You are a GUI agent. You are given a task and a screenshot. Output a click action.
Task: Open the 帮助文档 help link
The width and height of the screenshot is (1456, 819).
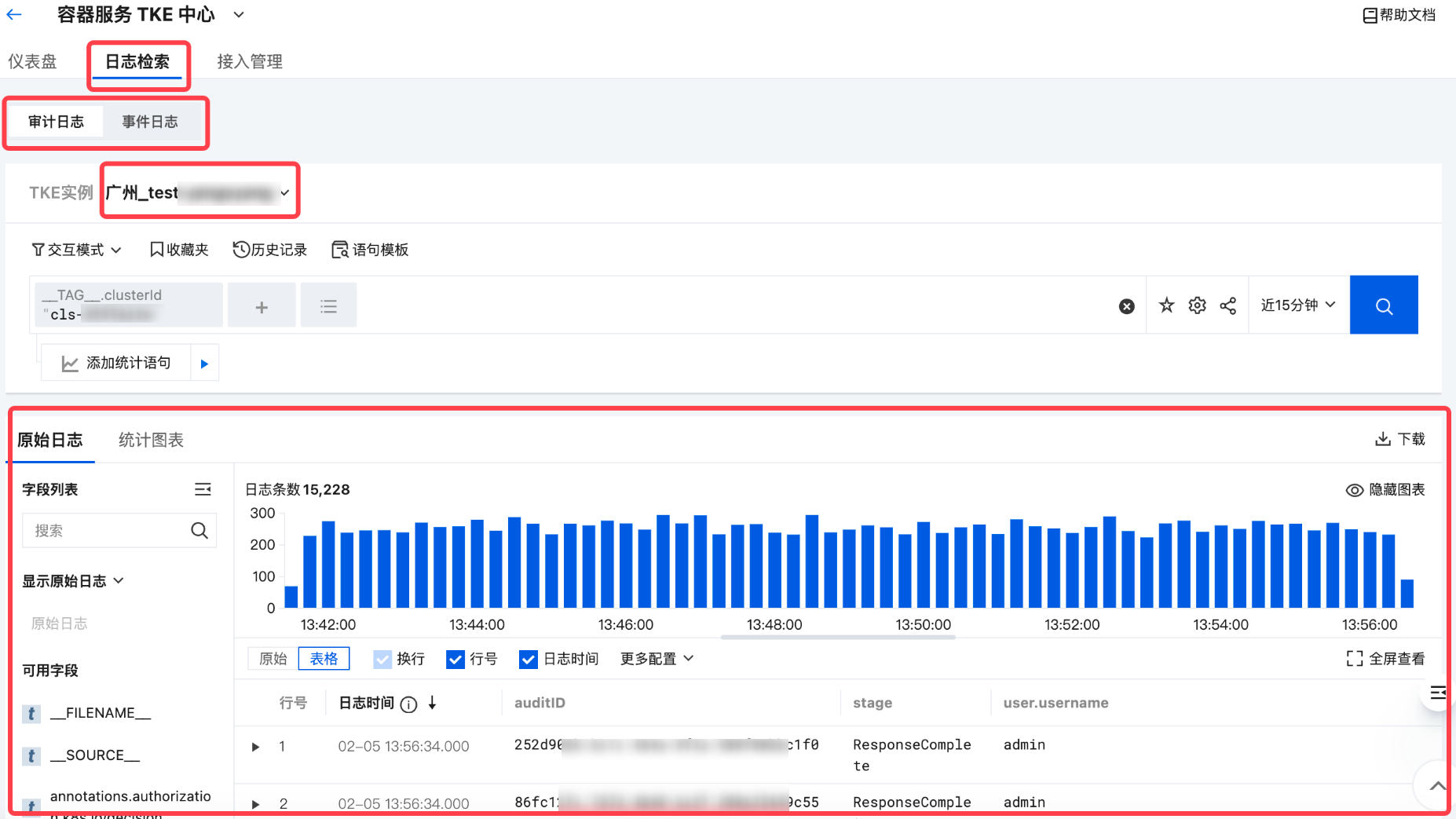[x=1399, y=15]
